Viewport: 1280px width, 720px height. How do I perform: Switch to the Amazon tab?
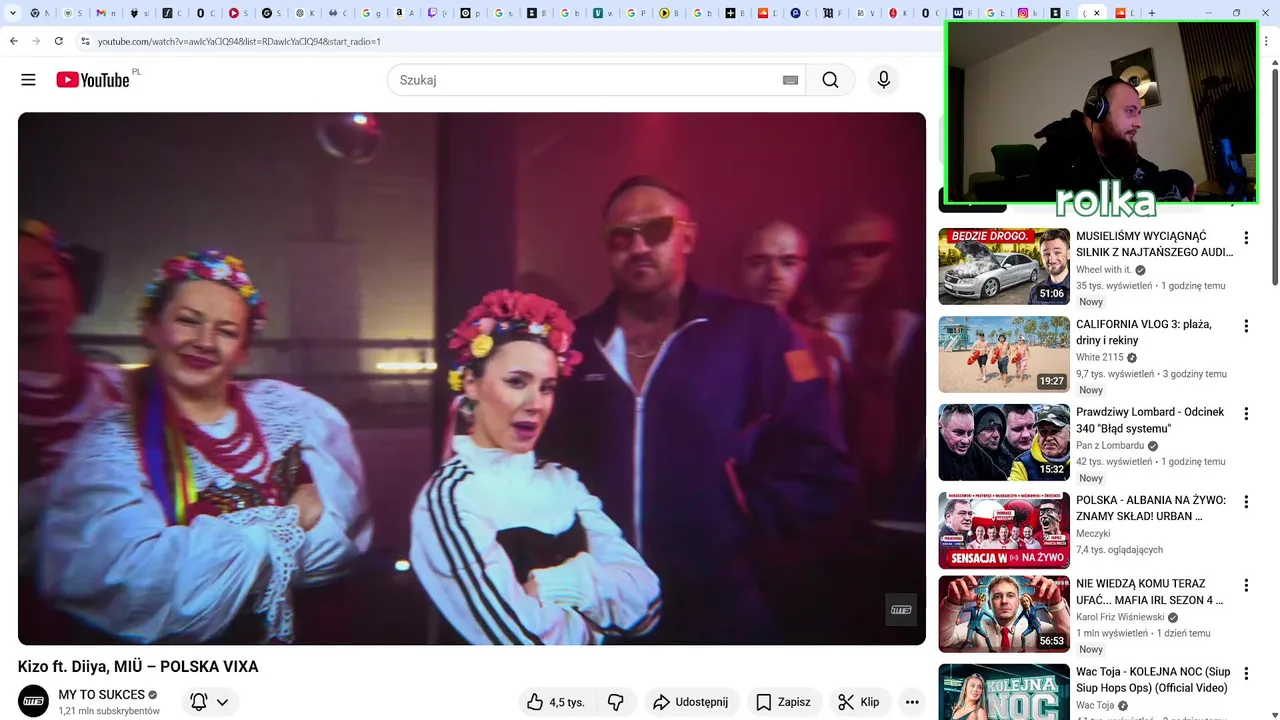point(404,13)
